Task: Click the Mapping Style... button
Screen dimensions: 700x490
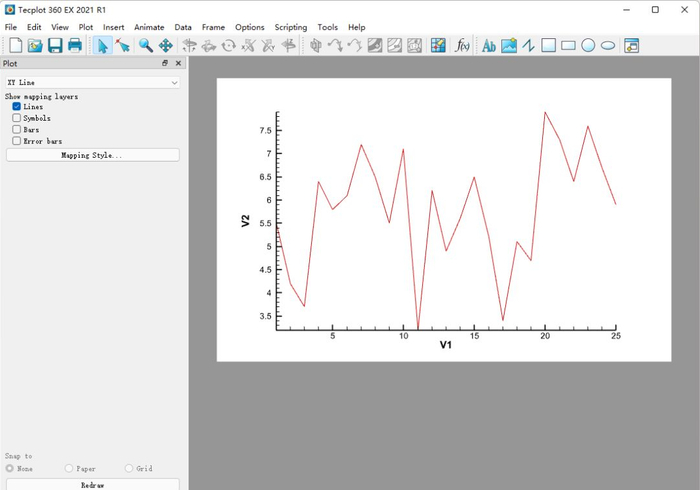Action: (x=92, y=156)
